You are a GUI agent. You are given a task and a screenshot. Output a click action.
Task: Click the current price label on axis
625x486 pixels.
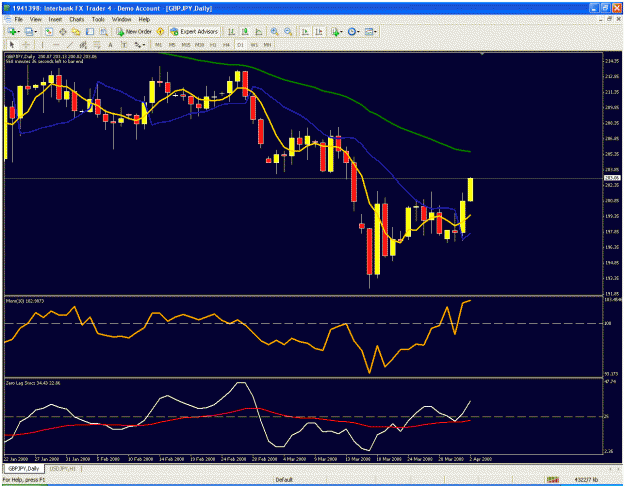coord(612,178)
